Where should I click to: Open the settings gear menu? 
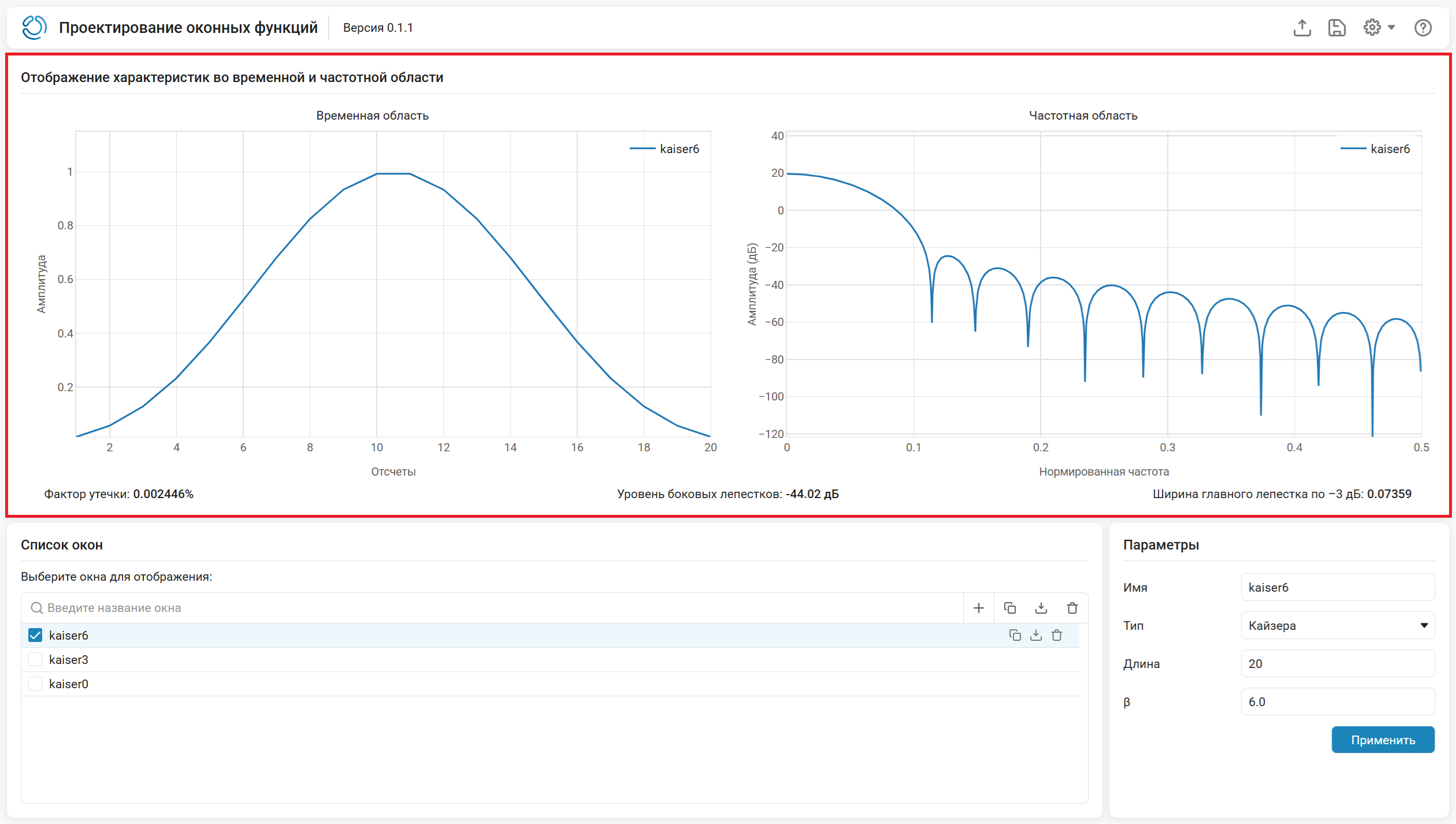coord(1372,27)
